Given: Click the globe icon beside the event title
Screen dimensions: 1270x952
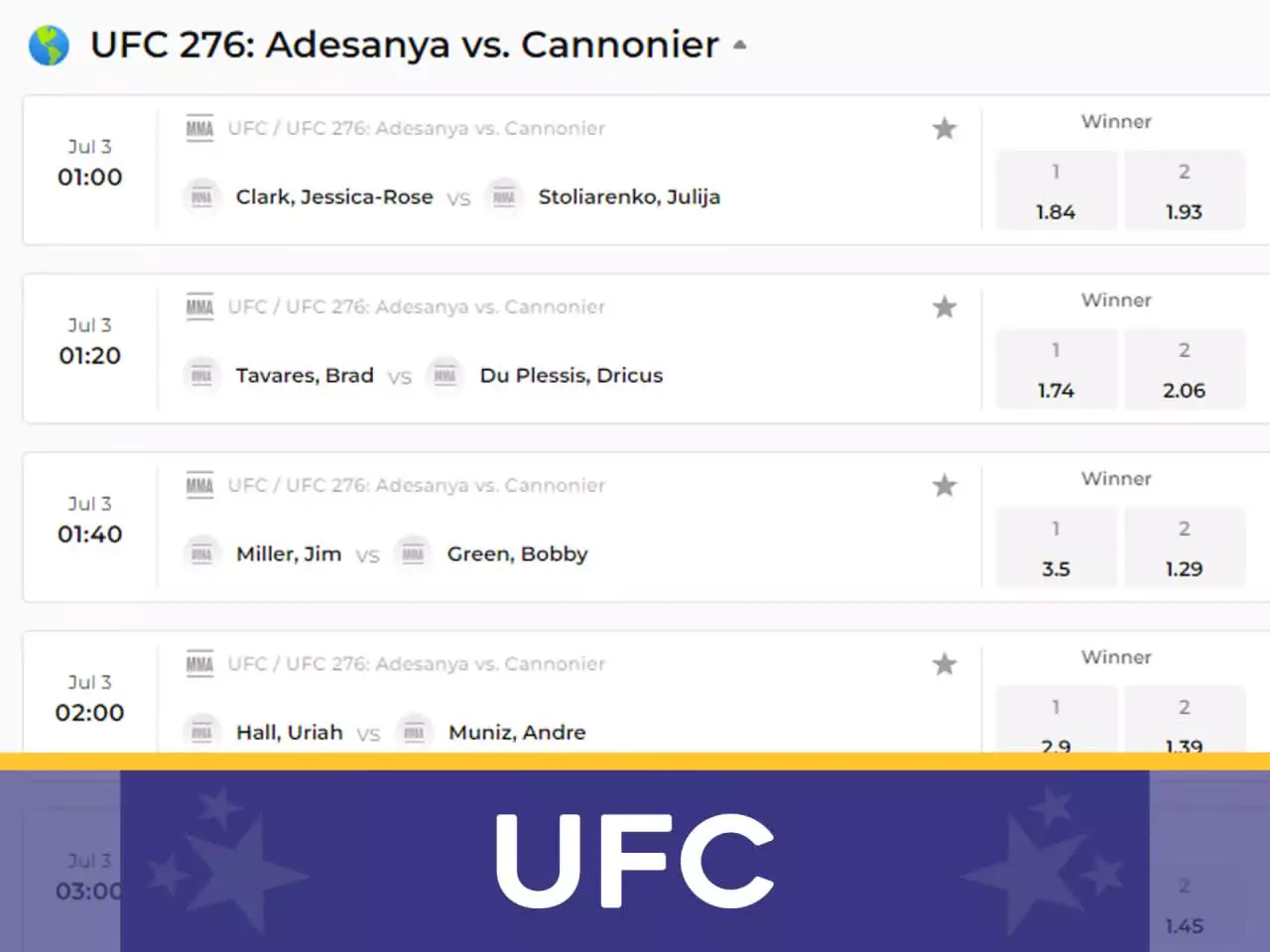Looking at the screenshot, I should (x=49, y=46).
